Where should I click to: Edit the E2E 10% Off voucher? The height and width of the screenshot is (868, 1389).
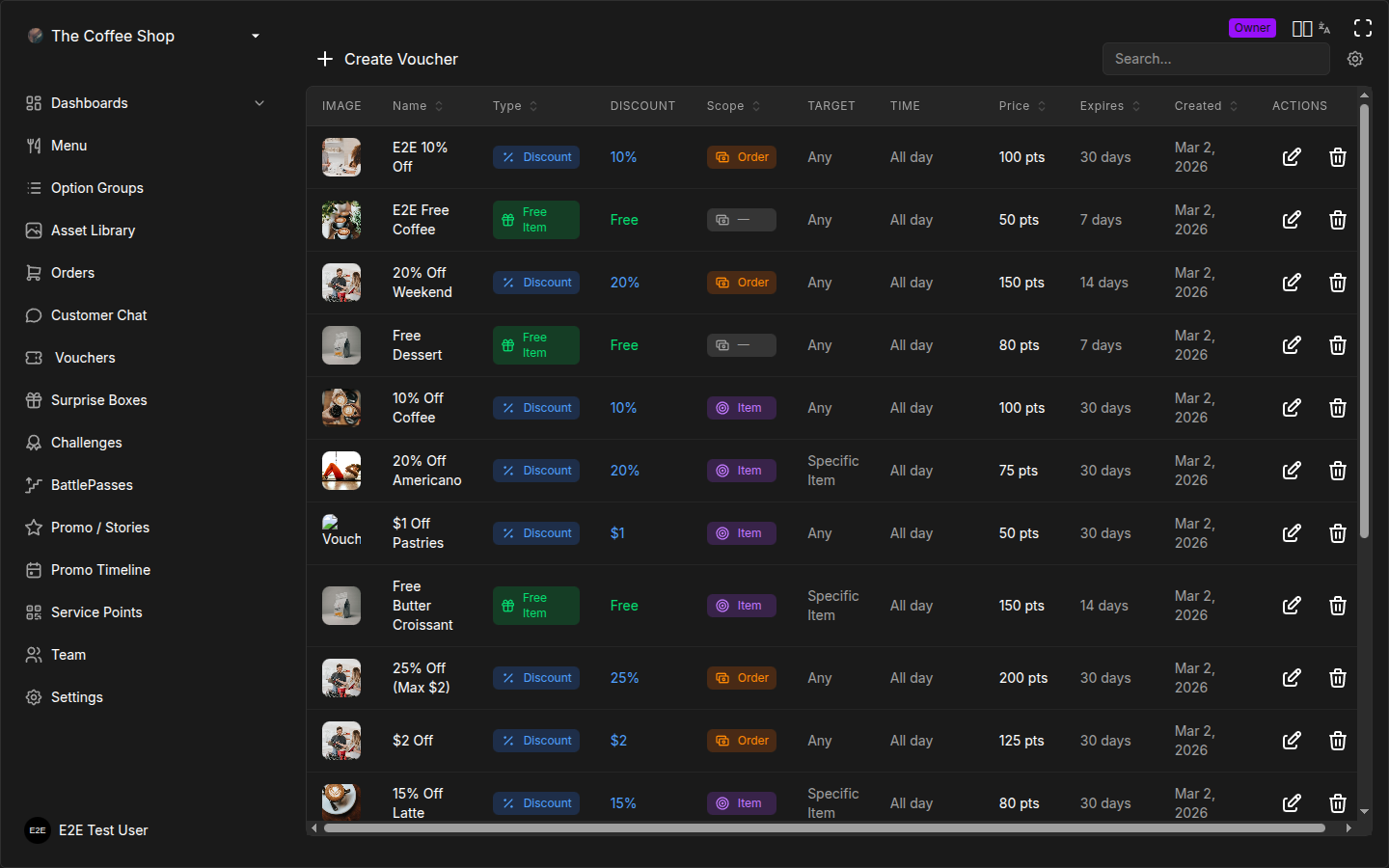[1291, 157]
